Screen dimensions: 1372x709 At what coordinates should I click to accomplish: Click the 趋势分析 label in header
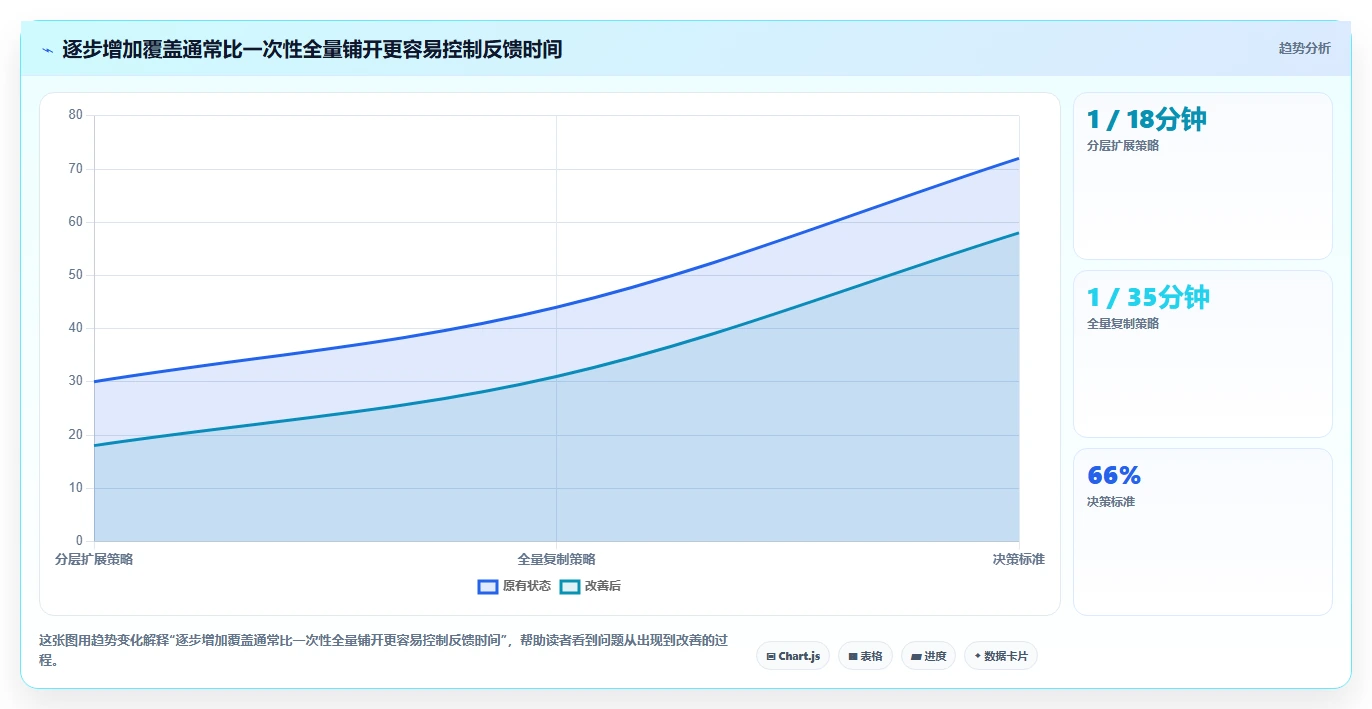click(1304, 48)
